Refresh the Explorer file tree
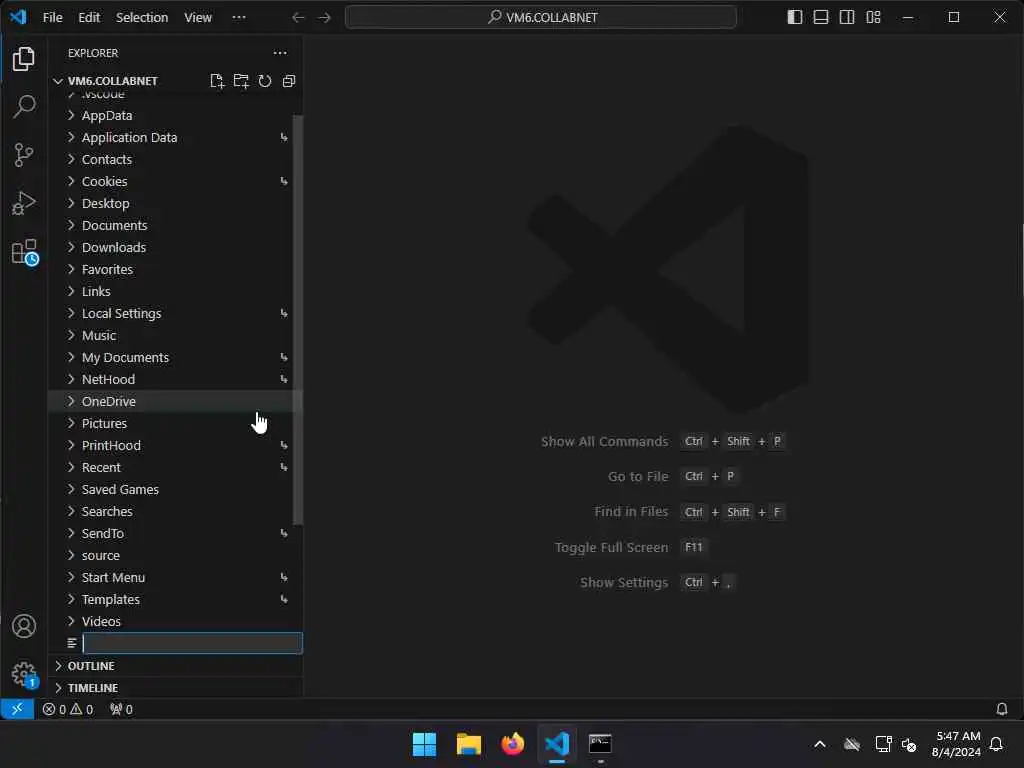 point(264,81)
